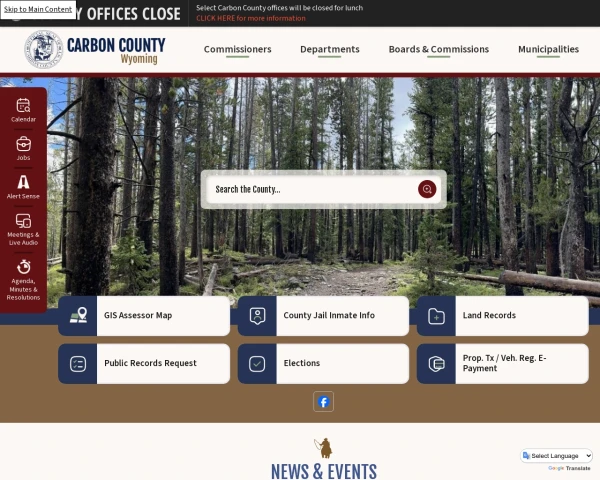
Task: Focus the Search the County field
Action: pyautogui.click(x=312, y=189)
